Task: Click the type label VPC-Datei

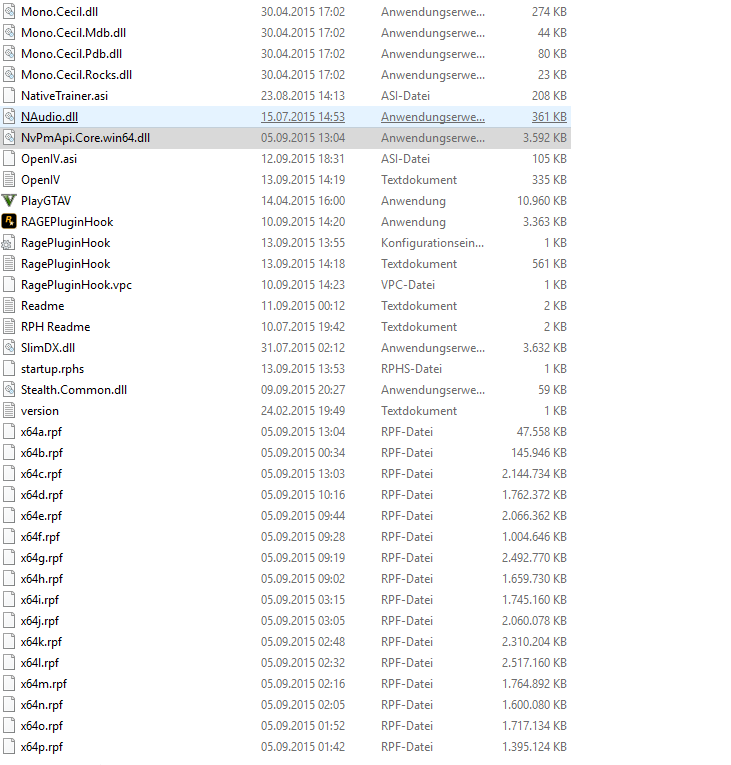Action: click(x=408, y=284)
